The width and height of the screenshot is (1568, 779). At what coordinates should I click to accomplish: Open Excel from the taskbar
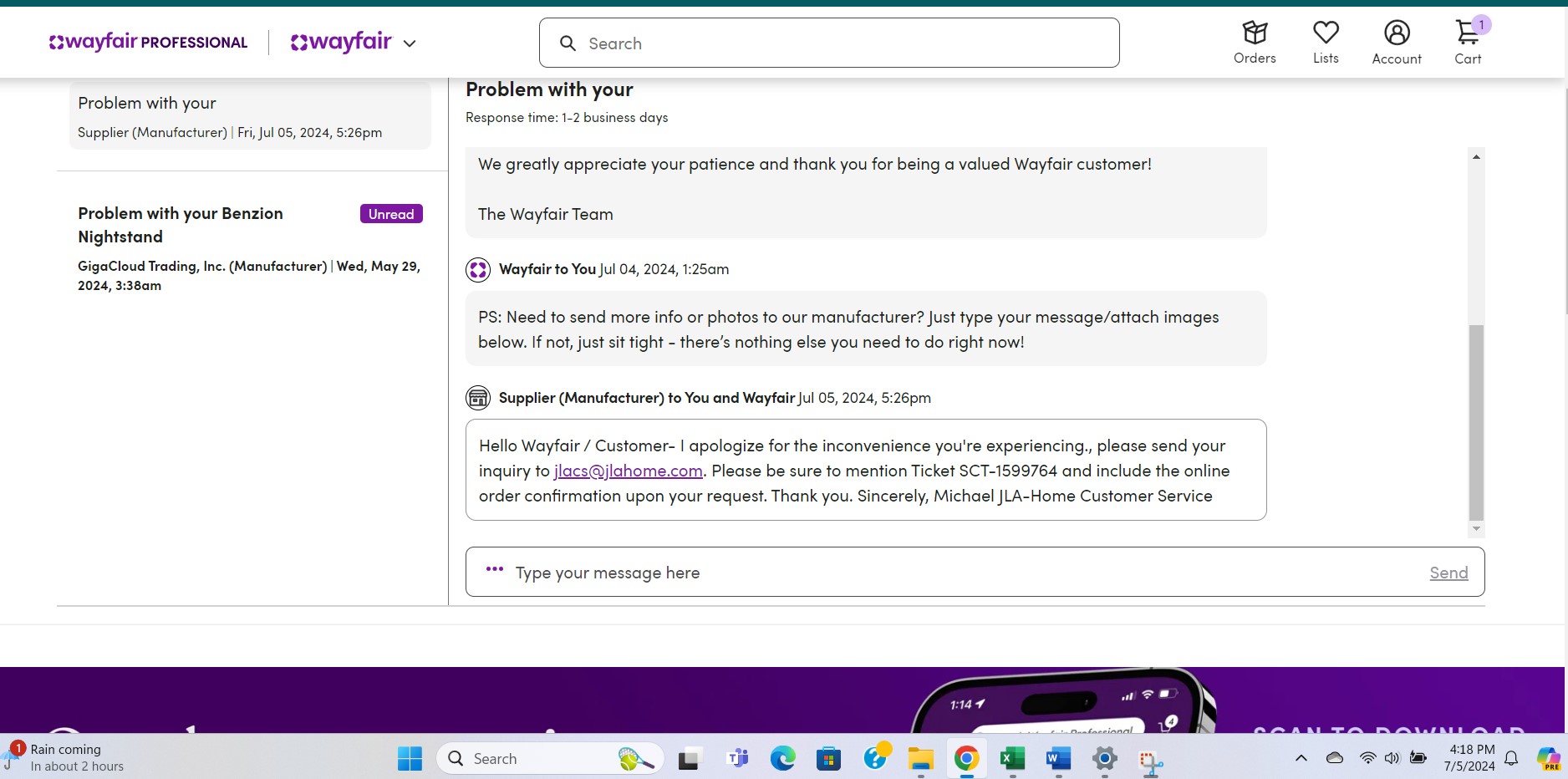tap(1012, 759)
